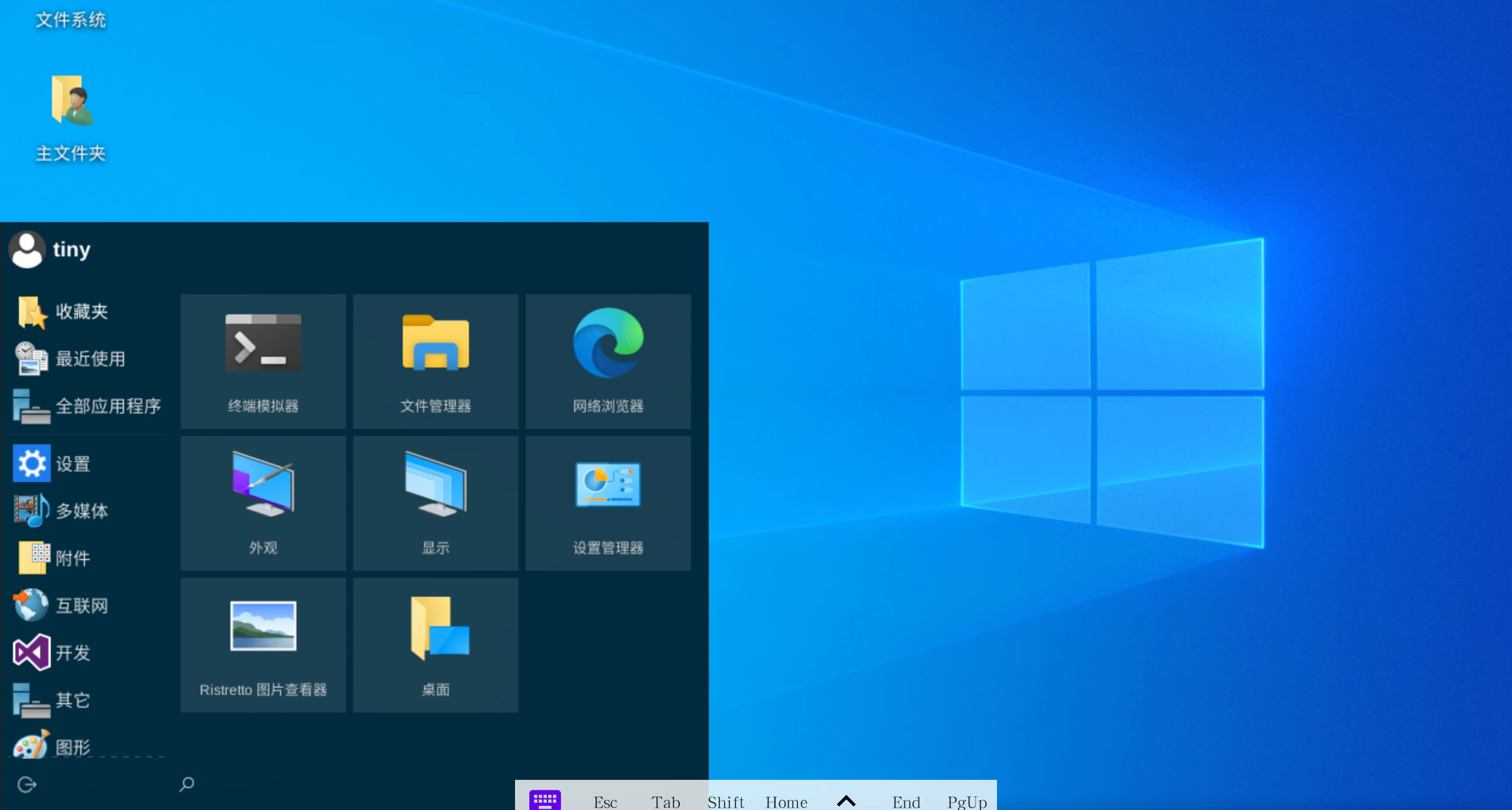Open 主文件夹 home folder on desktop

click(71, 115)
